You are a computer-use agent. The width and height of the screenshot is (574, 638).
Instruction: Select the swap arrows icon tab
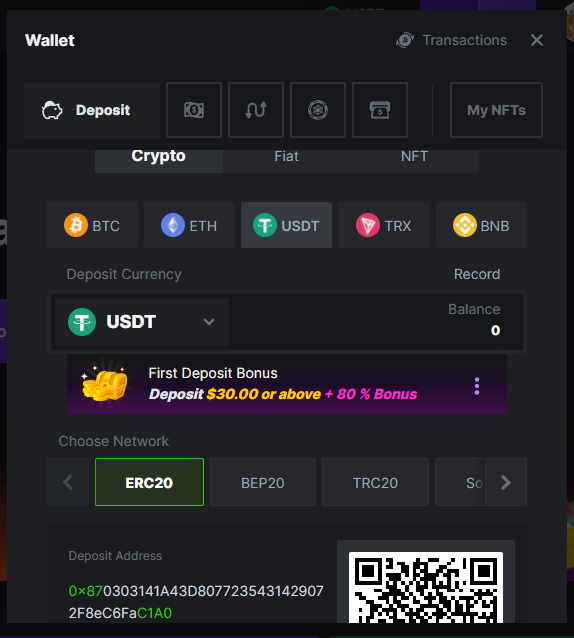[x=256, y=110]
